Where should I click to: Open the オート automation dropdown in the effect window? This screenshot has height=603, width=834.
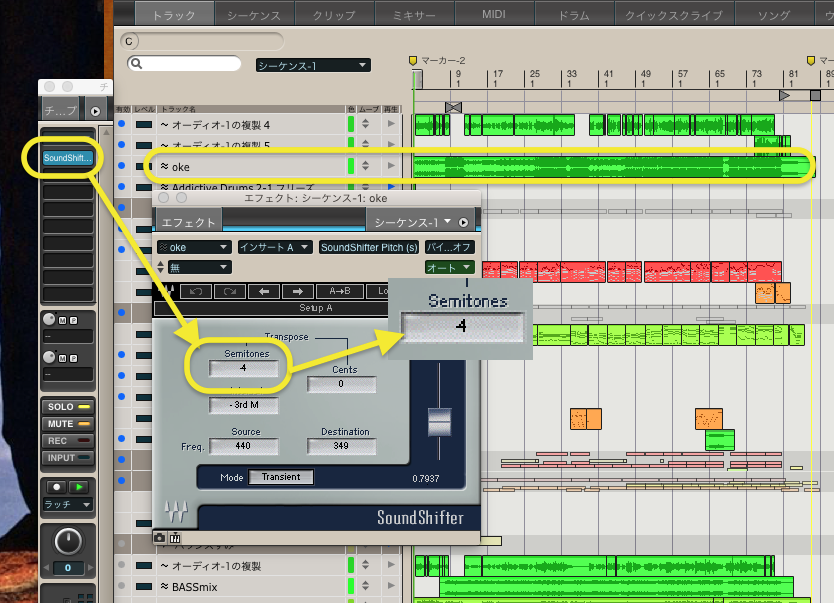click(x=449, y=267)
